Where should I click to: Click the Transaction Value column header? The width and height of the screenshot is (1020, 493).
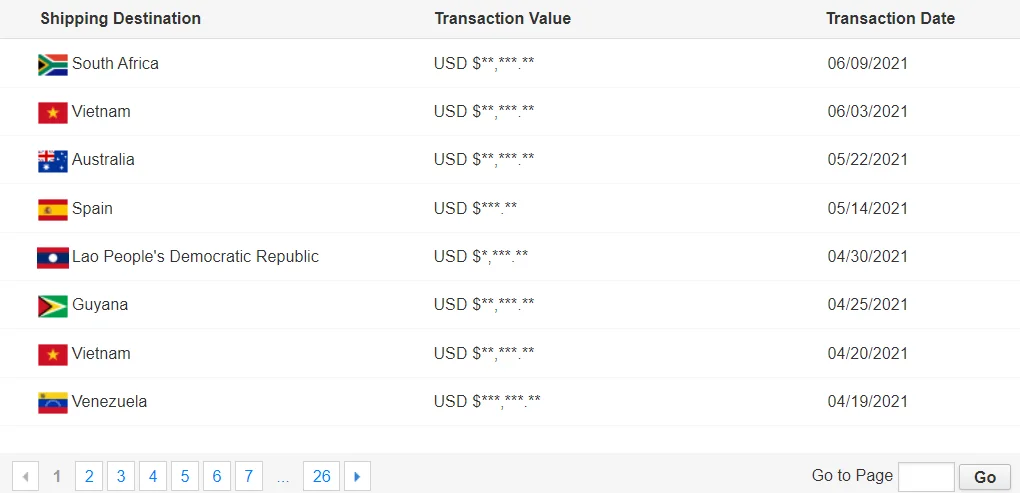click(x=502, y=19)
